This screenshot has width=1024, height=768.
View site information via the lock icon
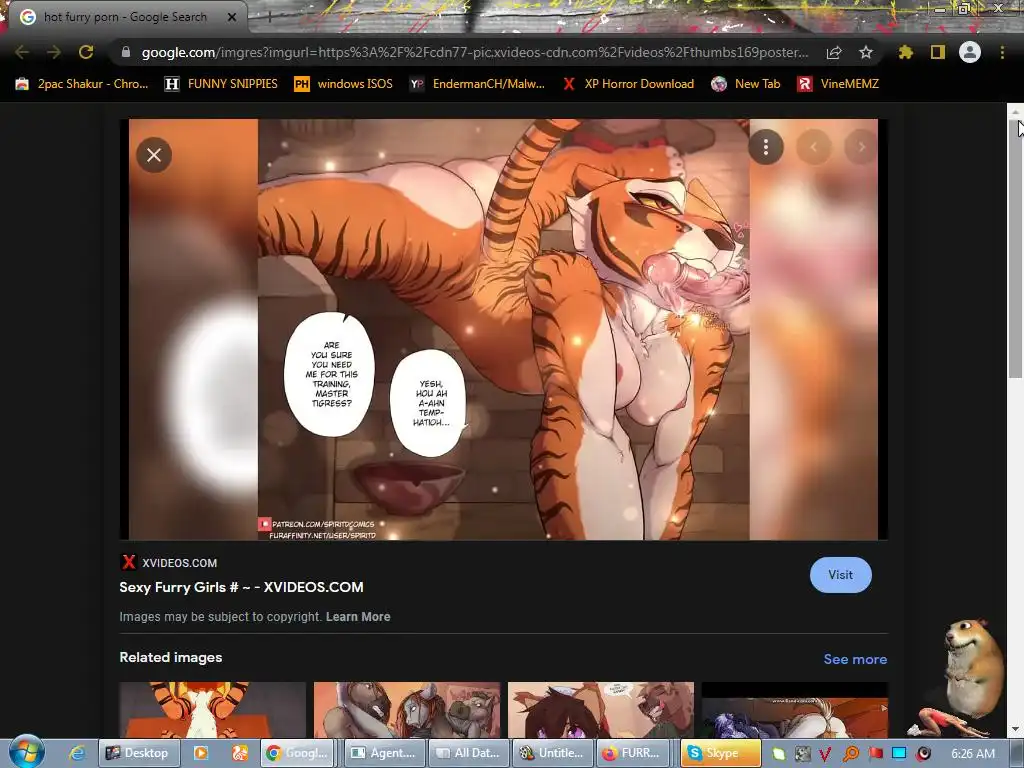(x=126, y=52)
